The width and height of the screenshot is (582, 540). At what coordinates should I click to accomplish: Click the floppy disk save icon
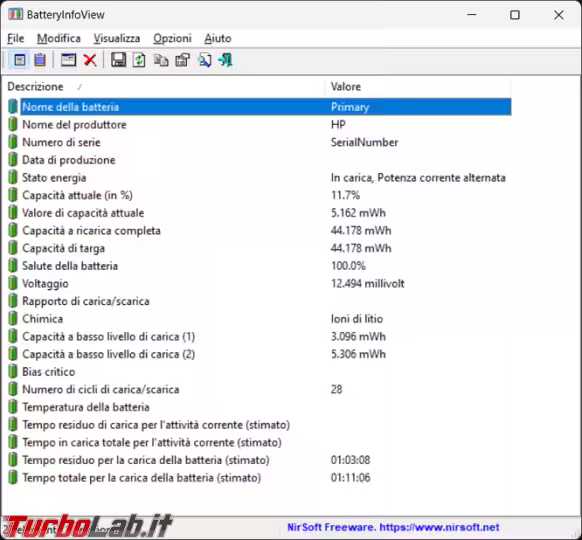(x=118, y=60)
